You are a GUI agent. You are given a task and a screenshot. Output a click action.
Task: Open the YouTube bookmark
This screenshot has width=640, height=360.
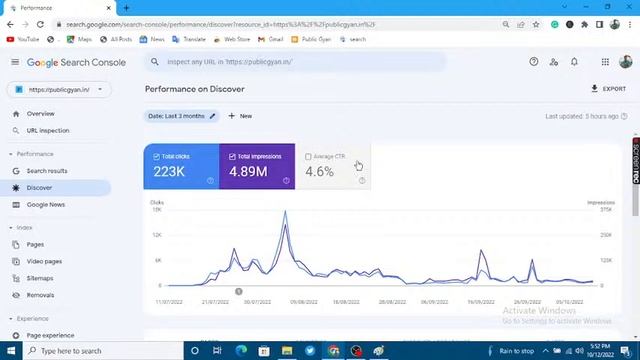tap(23, 39)
